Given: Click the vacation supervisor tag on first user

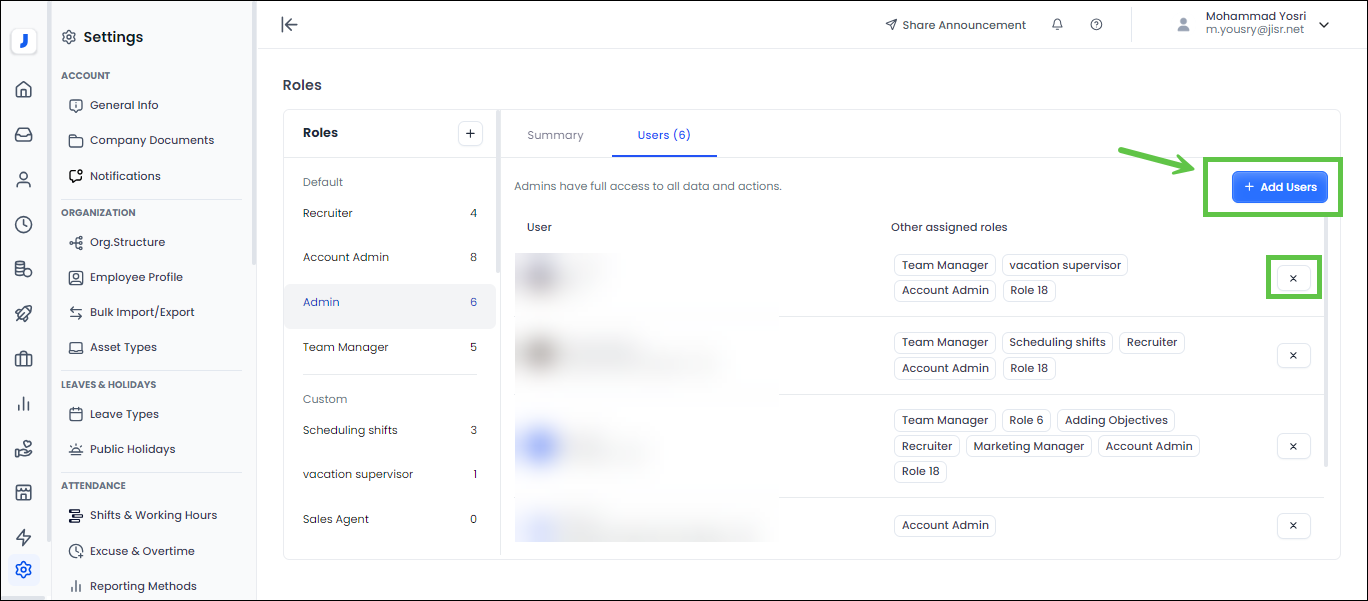Looking at the screenshot, I should point(1064,265).
